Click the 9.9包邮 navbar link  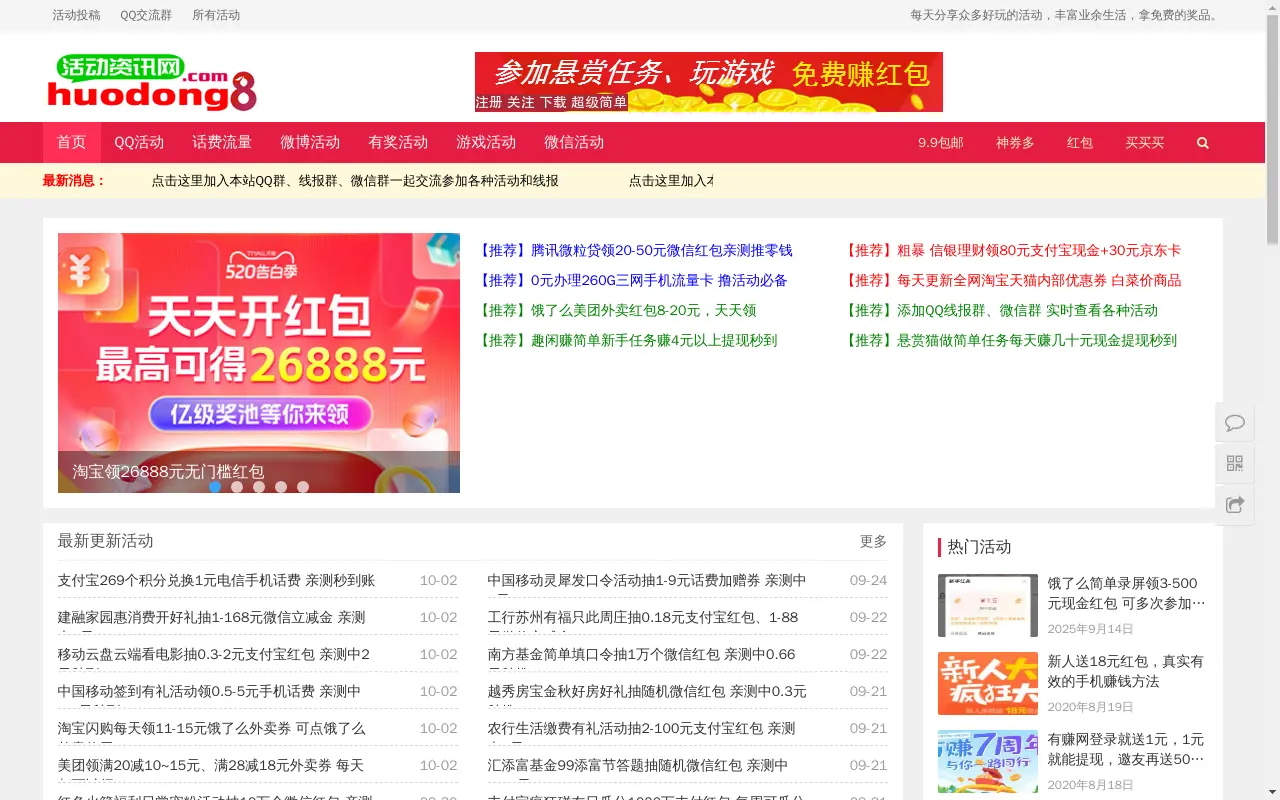pyautogui.click(x=941, y=143)
